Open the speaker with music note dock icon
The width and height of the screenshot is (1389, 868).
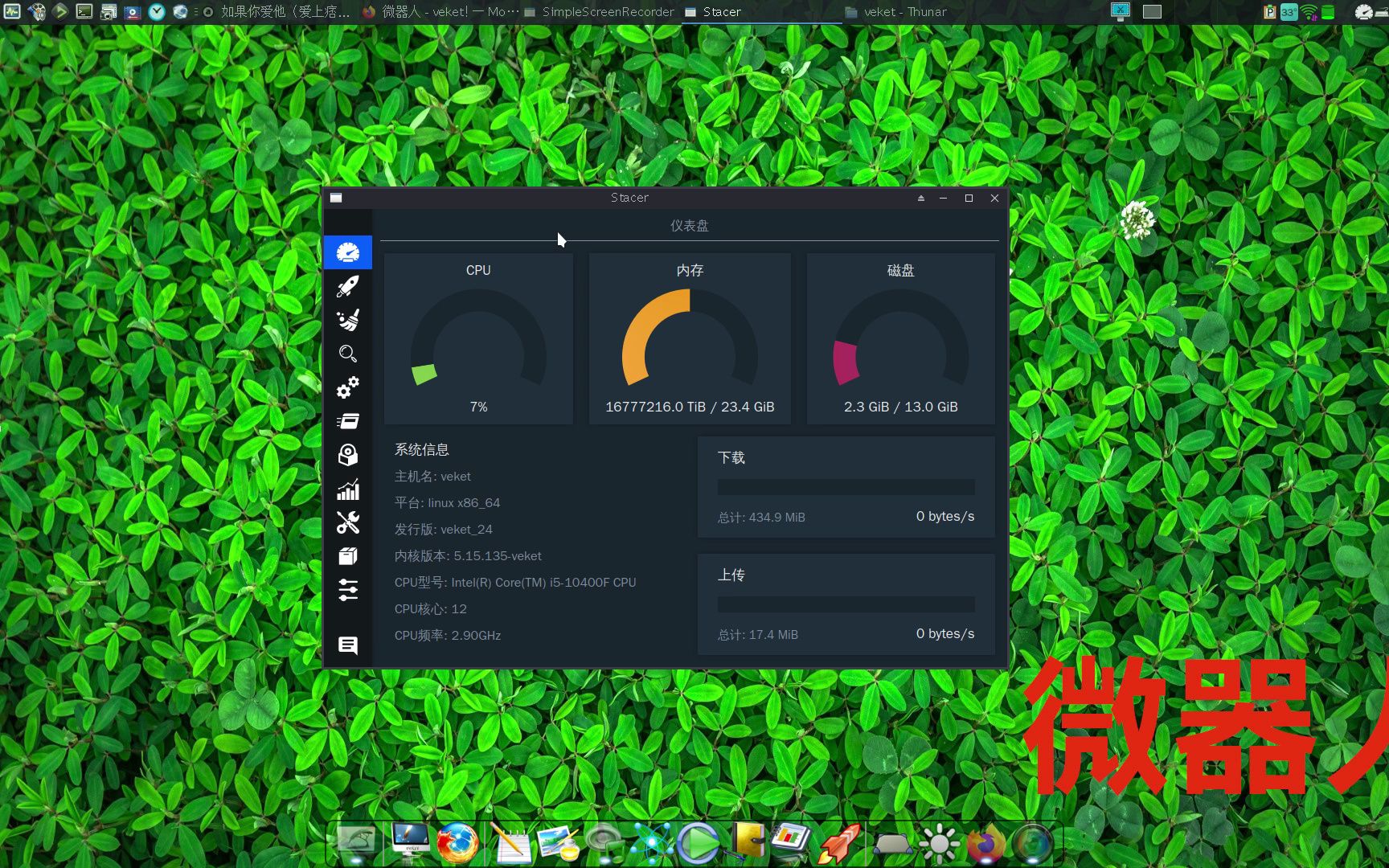pyautogui.click(x=605, y=843)
